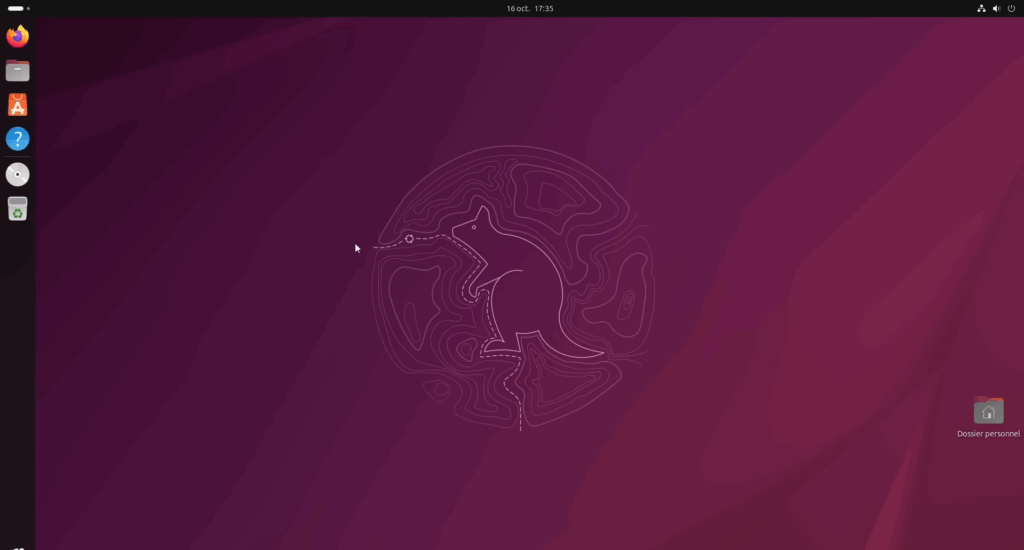Viewport: 1024px width, 550px height.
Task: Click the kangaroo's eye on the wallpaper
Action: [474, 227]
